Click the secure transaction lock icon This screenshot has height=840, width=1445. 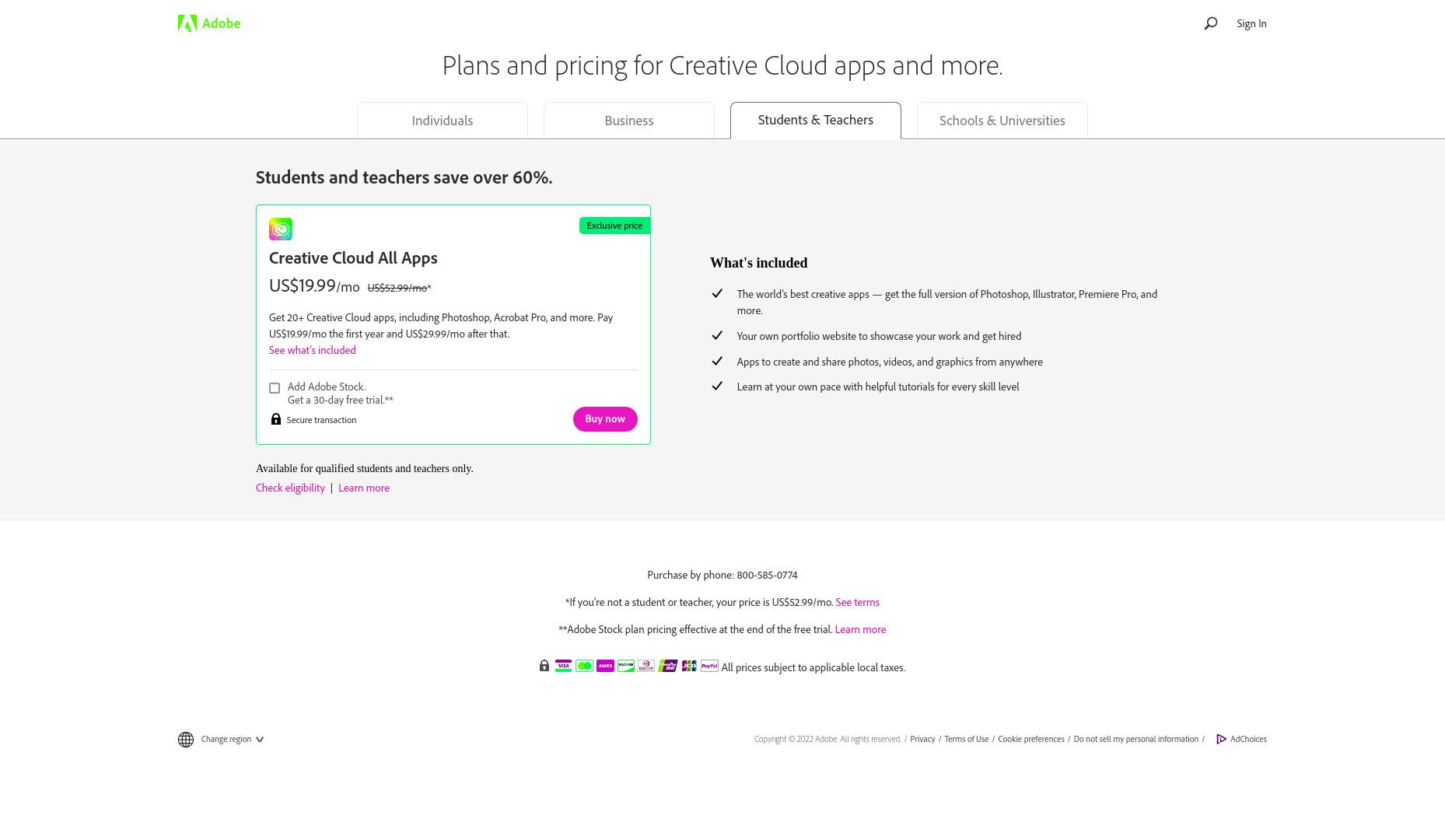pos(276,419)
